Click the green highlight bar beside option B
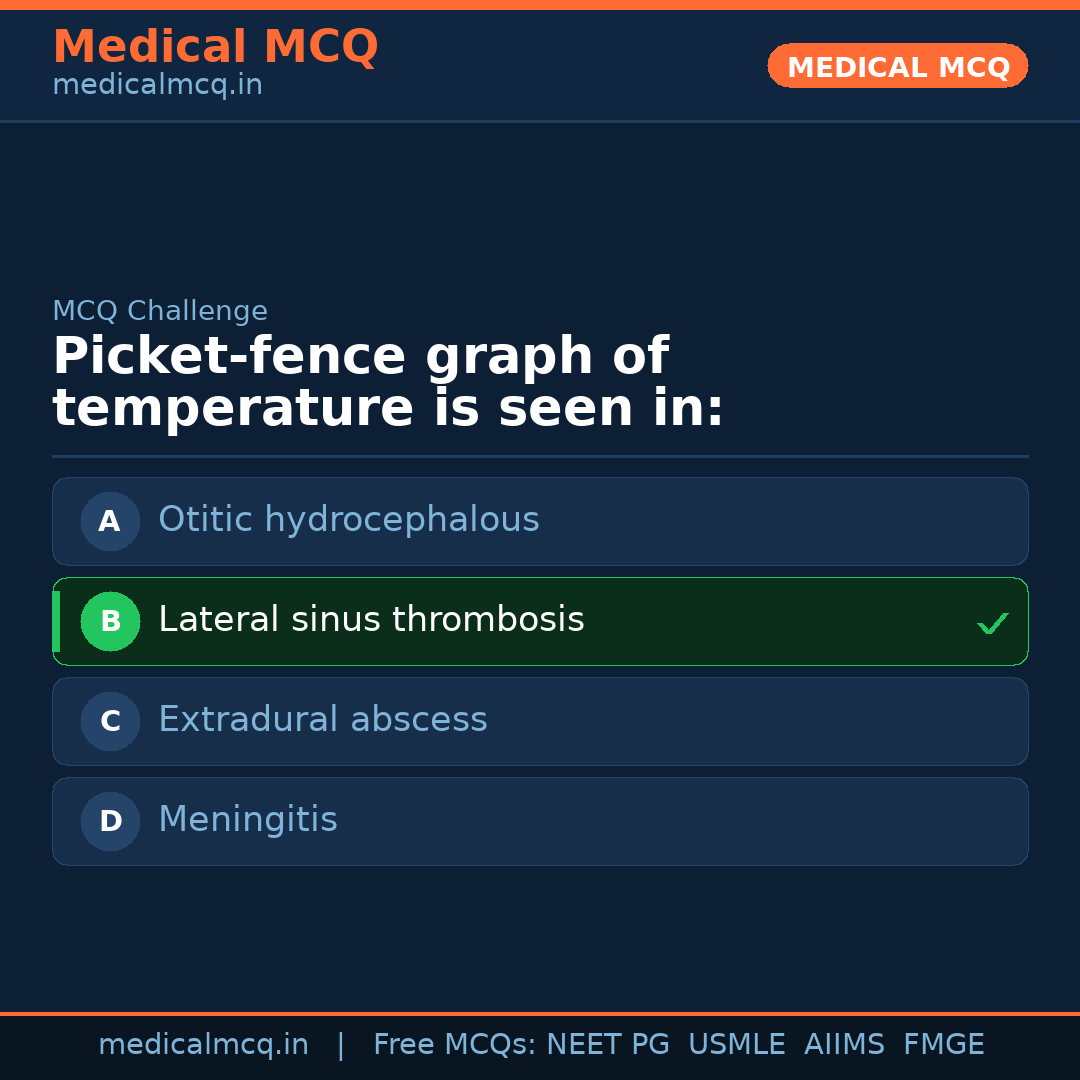The image size is (1080, 1080). [x=56, y=621]
